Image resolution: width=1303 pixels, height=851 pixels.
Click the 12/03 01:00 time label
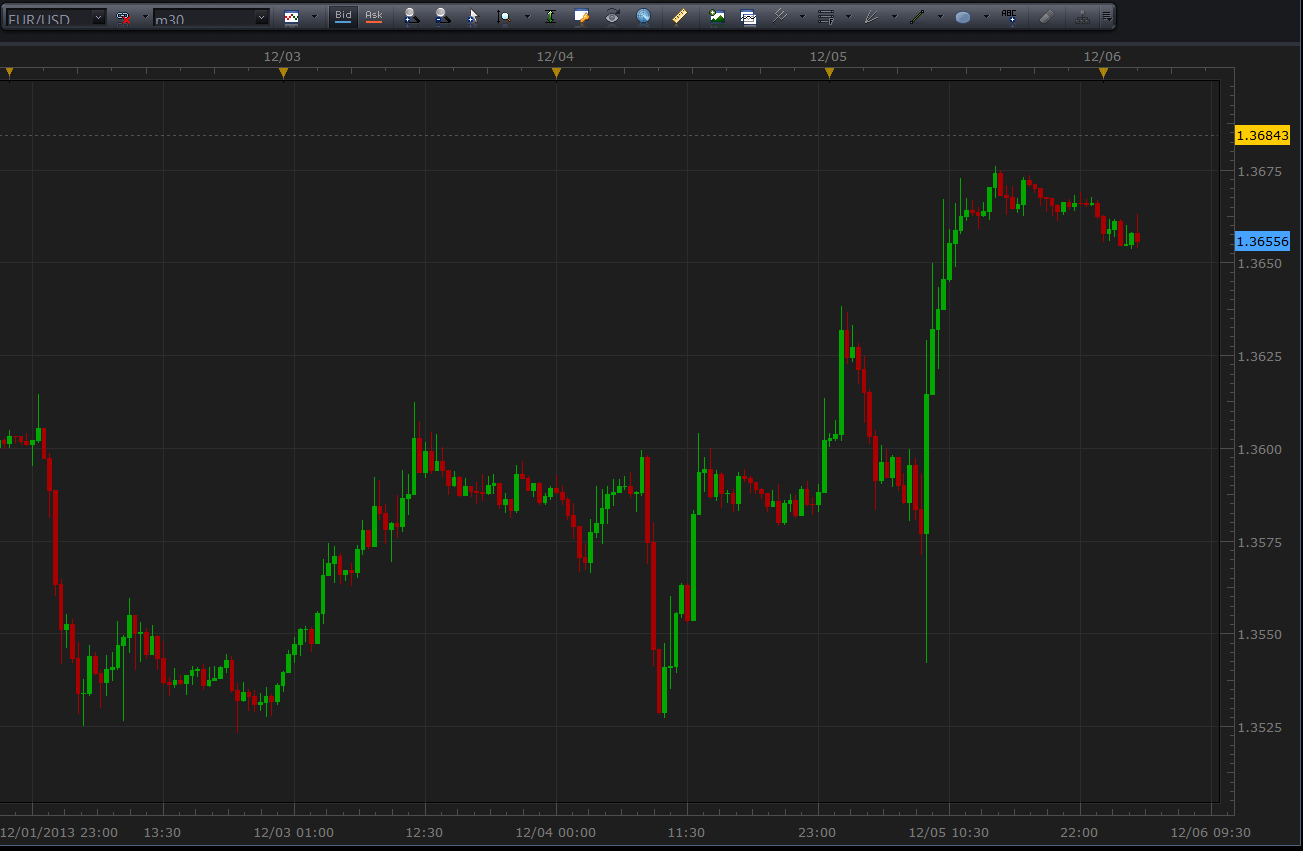click(x=294, y=832)
